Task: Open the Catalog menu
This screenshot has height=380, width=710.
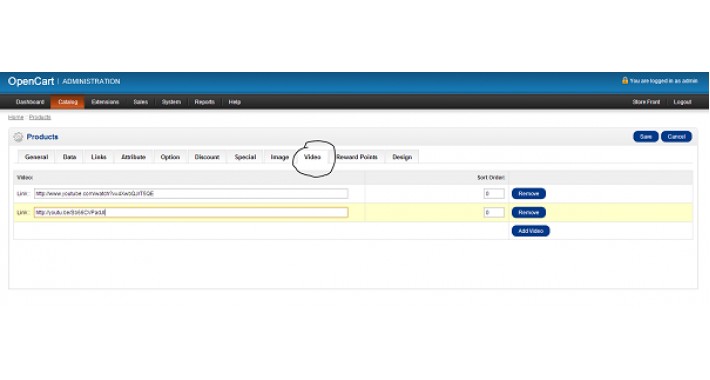Action: click(67, 102)
